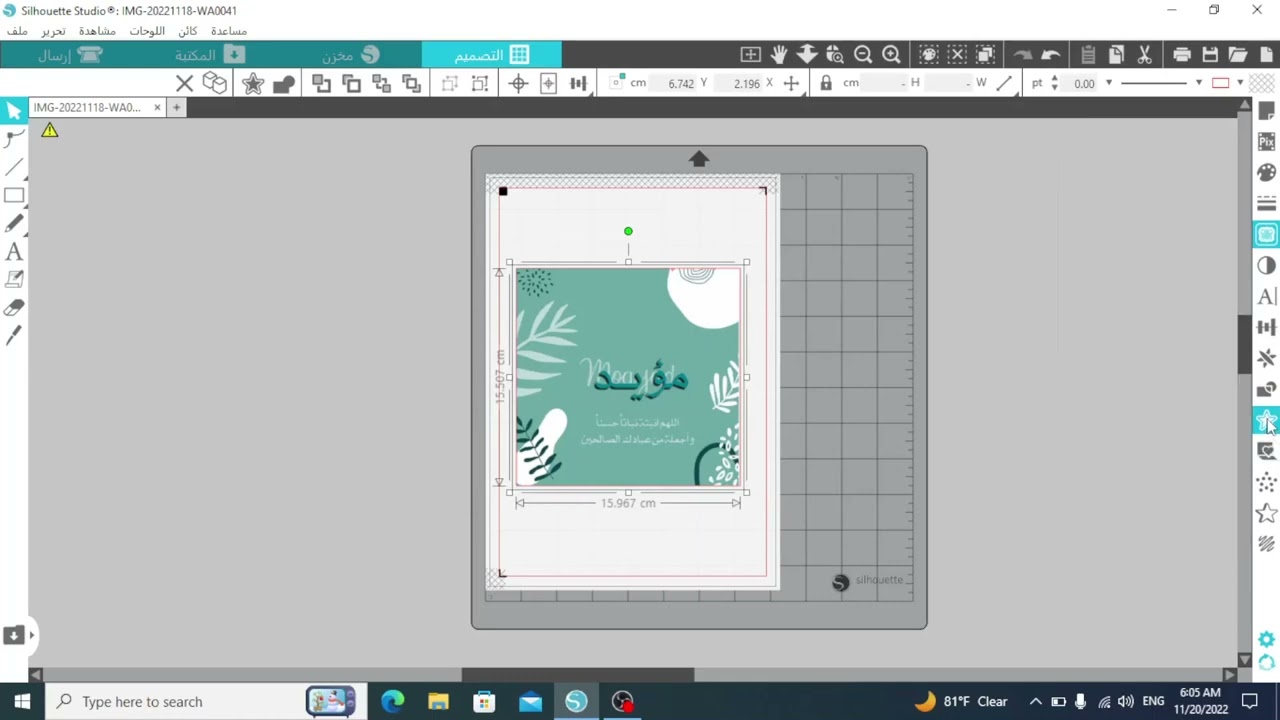The width and height of the screenshot is (1280, 720).
Task: Open the Text Style panel
Action: click(1266, 296)
